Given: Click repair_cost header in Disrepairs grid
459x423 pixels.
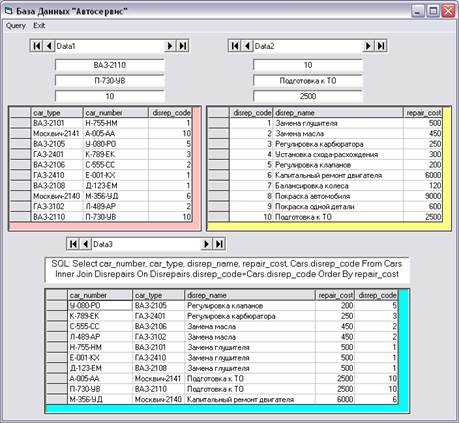Looking at the screenshot, I should point(423,113).
